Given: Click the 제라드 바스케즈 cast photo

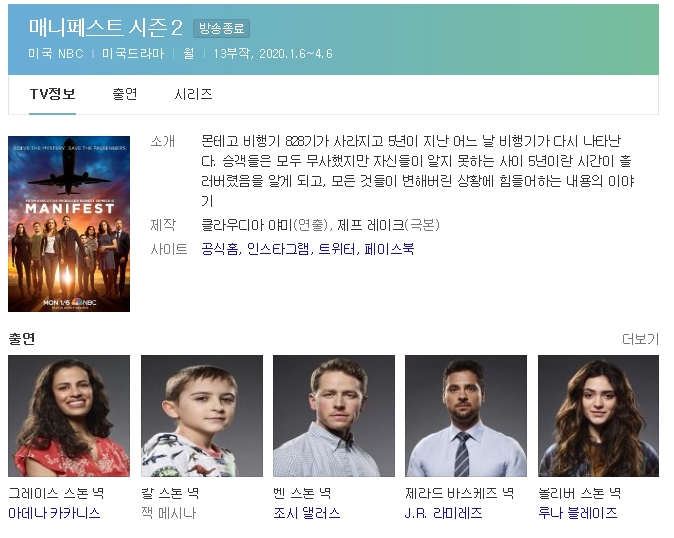Looking at the screenshot, I should pyautogui.click(x=466, y=416).
